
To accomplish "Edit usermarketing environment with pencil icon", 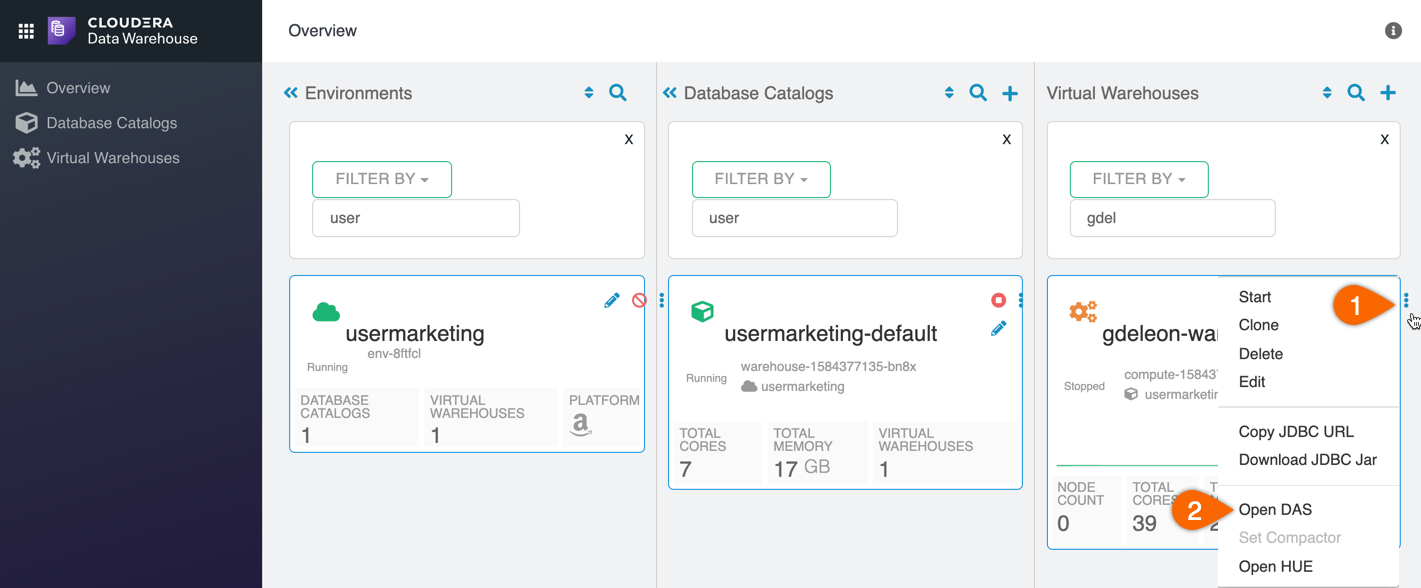I will [x=612, y=300].
